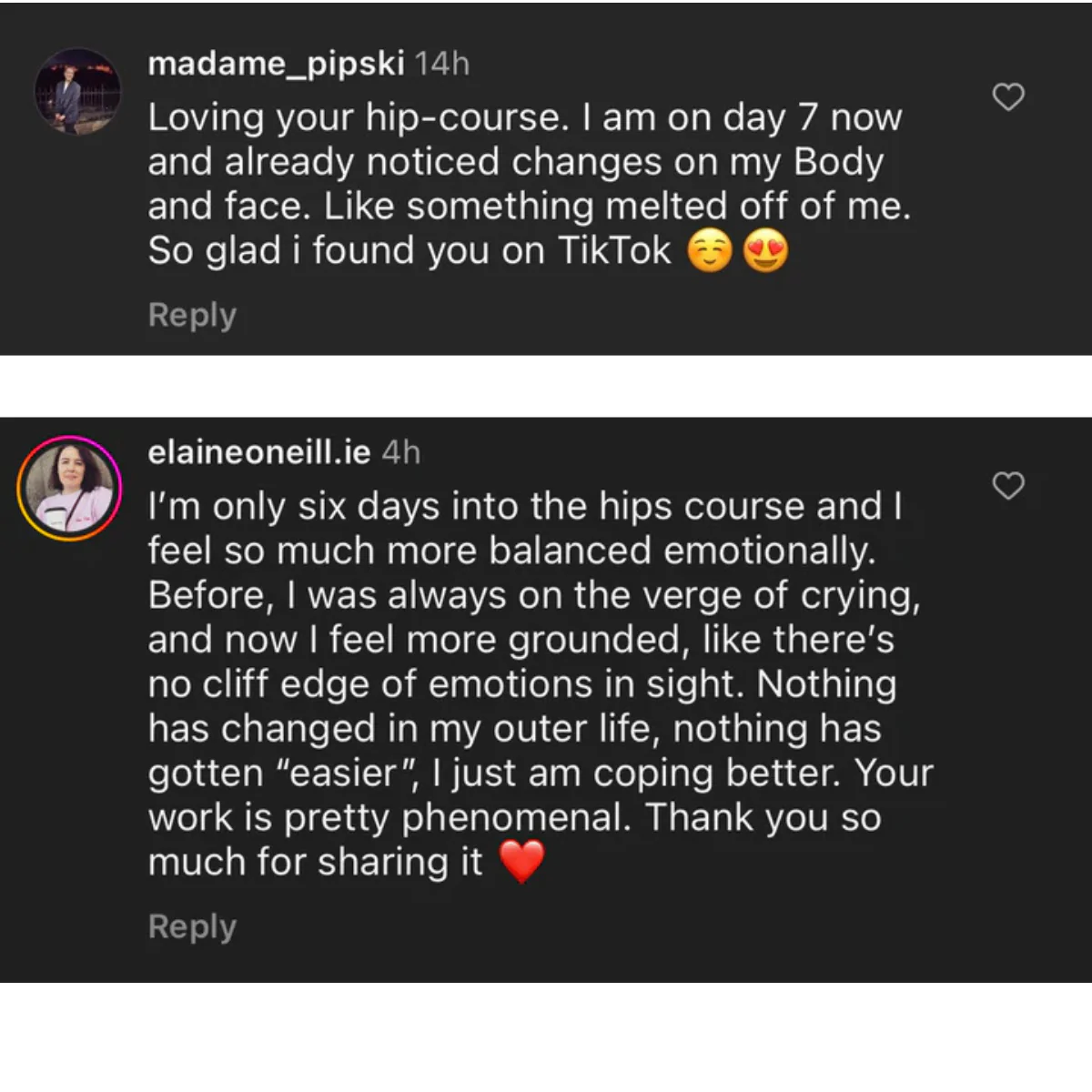Click the word 'phenomenal' in second comment
This screenshot has width=1092, height=1092.
[516, 817]
